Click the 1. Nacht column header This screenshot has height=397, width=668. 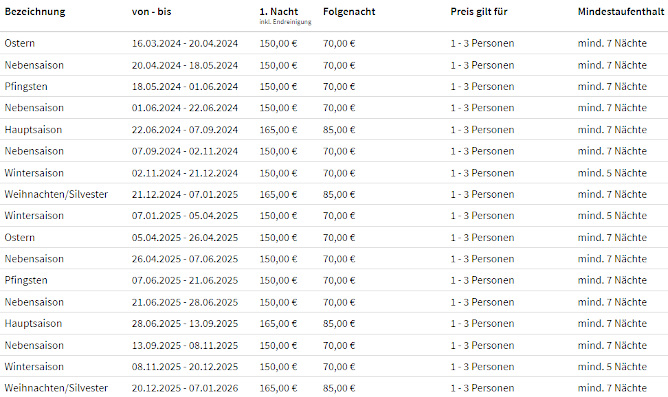point(279,12)
